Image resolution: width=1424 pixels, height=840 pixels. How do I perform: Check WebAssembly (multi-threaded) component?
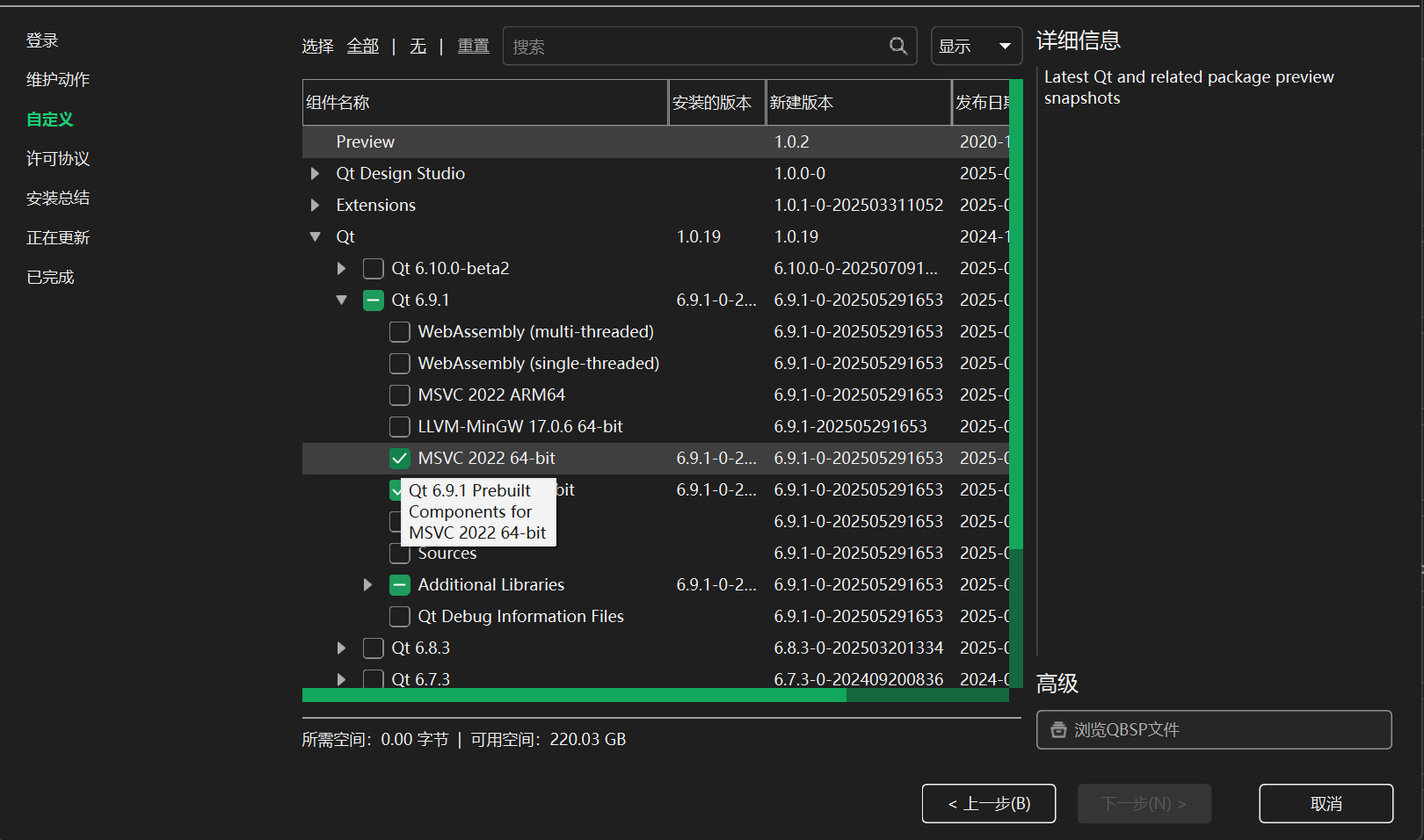coord(399,331)
